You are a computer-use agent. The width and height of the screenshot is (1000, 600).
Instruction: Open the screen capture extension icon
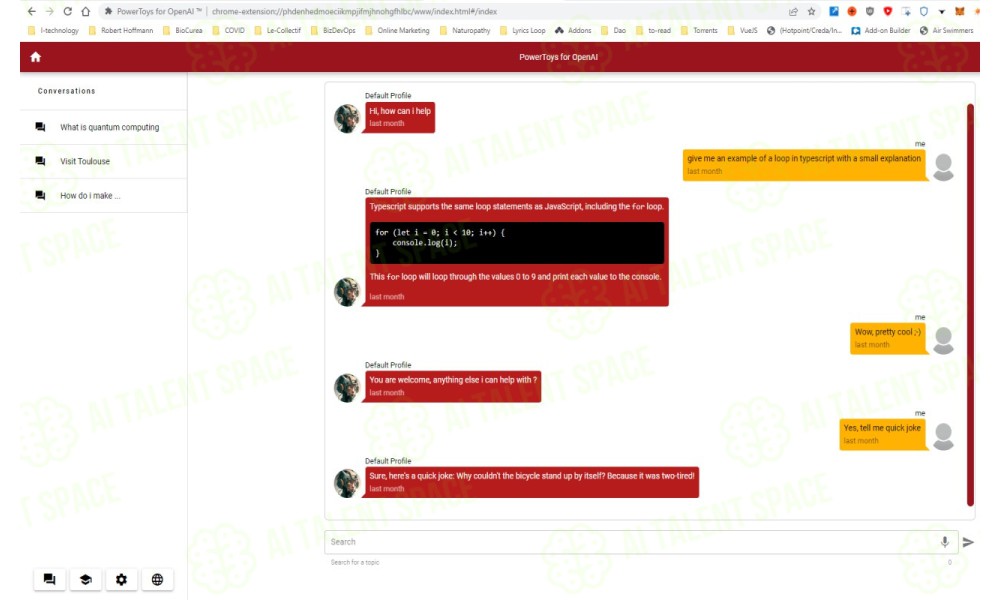[906, 11]
